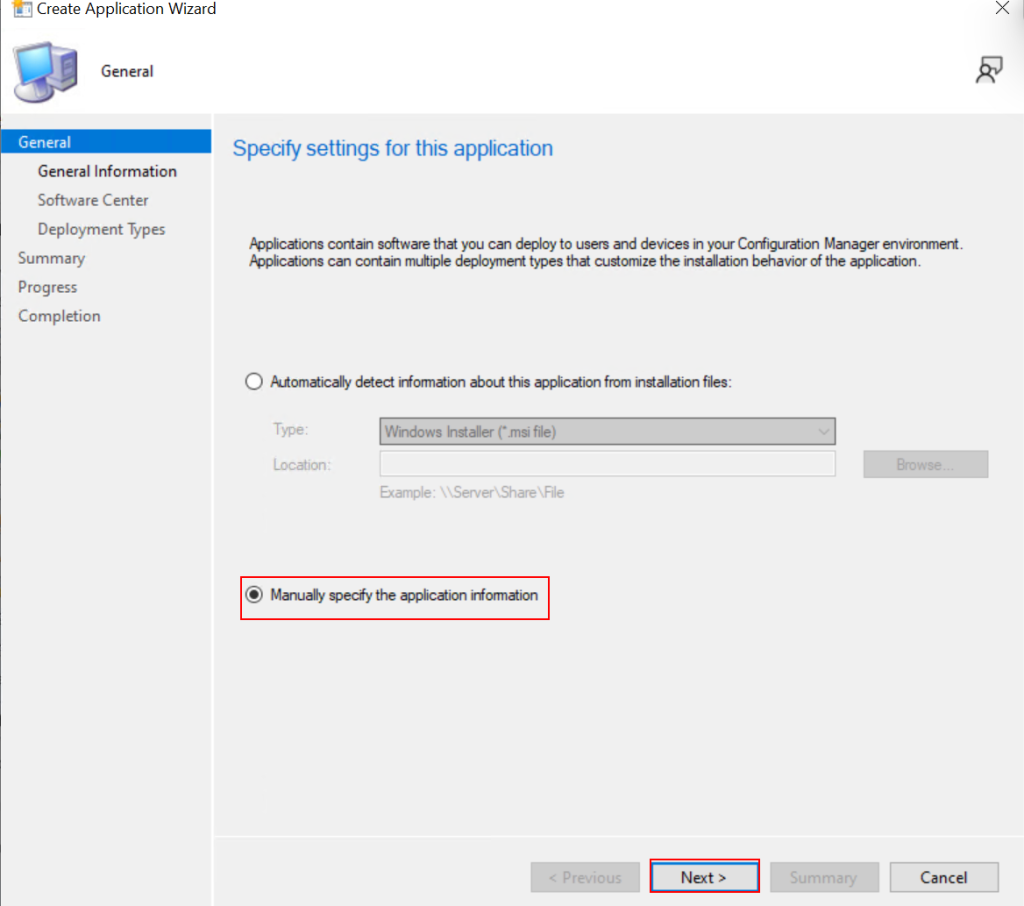The image size is (1024, 906).
Task: Click the feedback person icon at top right
Action: pyautogui.click(x=989, y=70)
